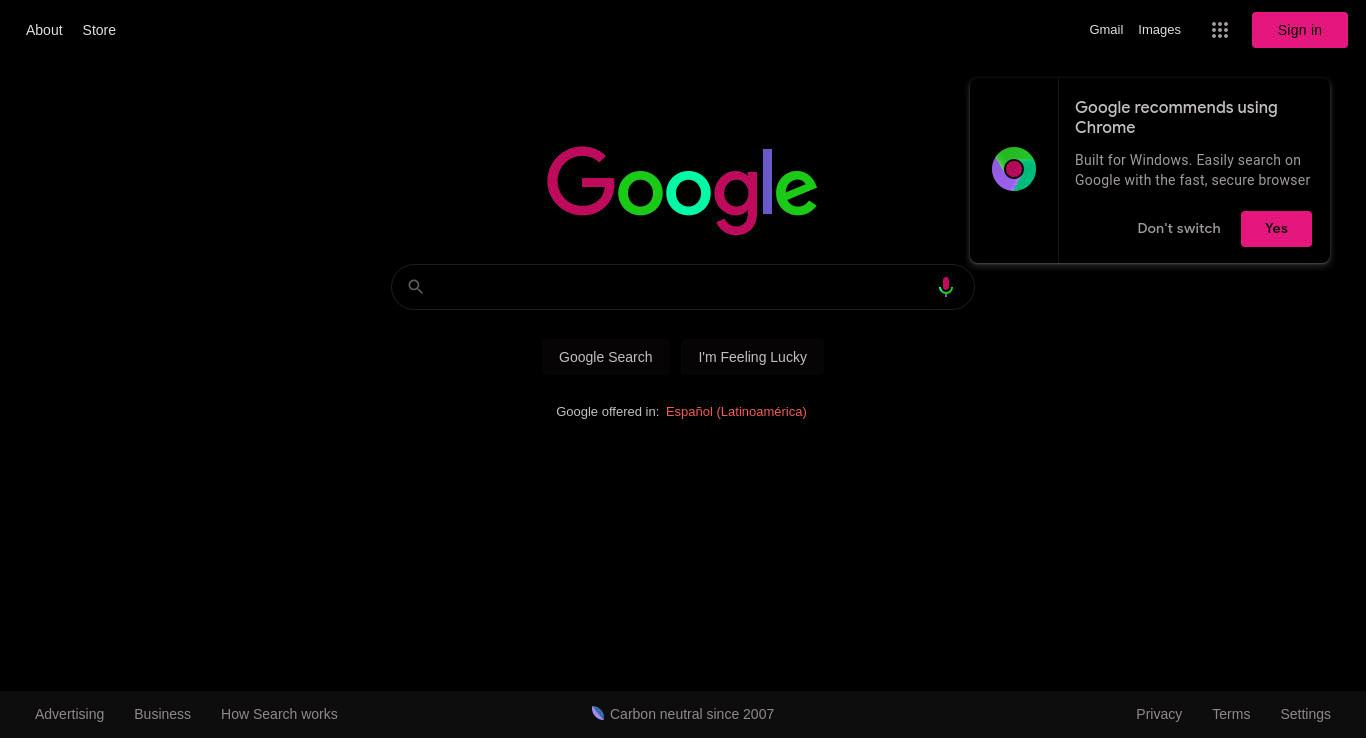Open the Store link

pos(99,30)
